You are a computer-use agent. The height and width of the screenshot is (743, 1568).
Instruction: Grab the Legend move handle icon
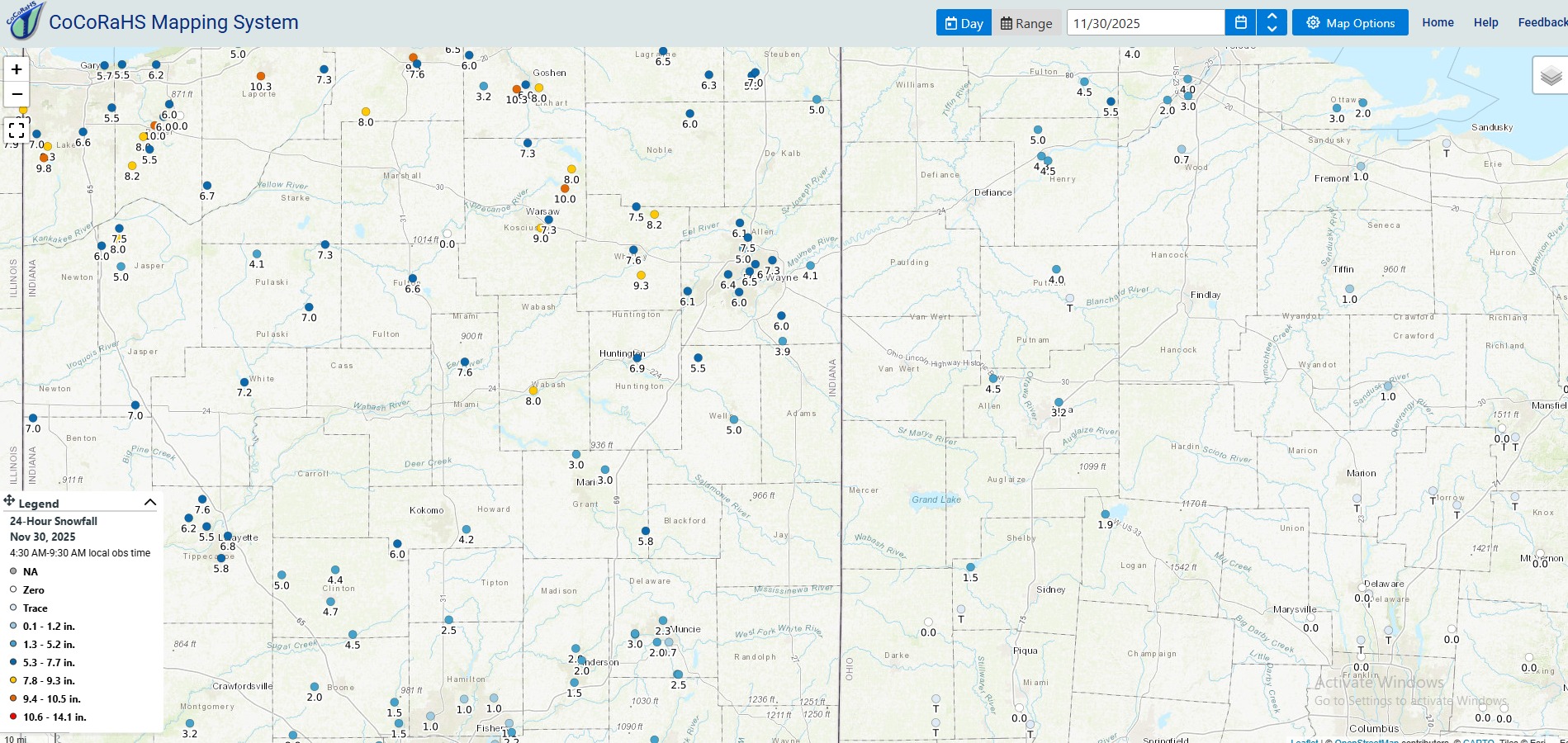pos(9,500)
